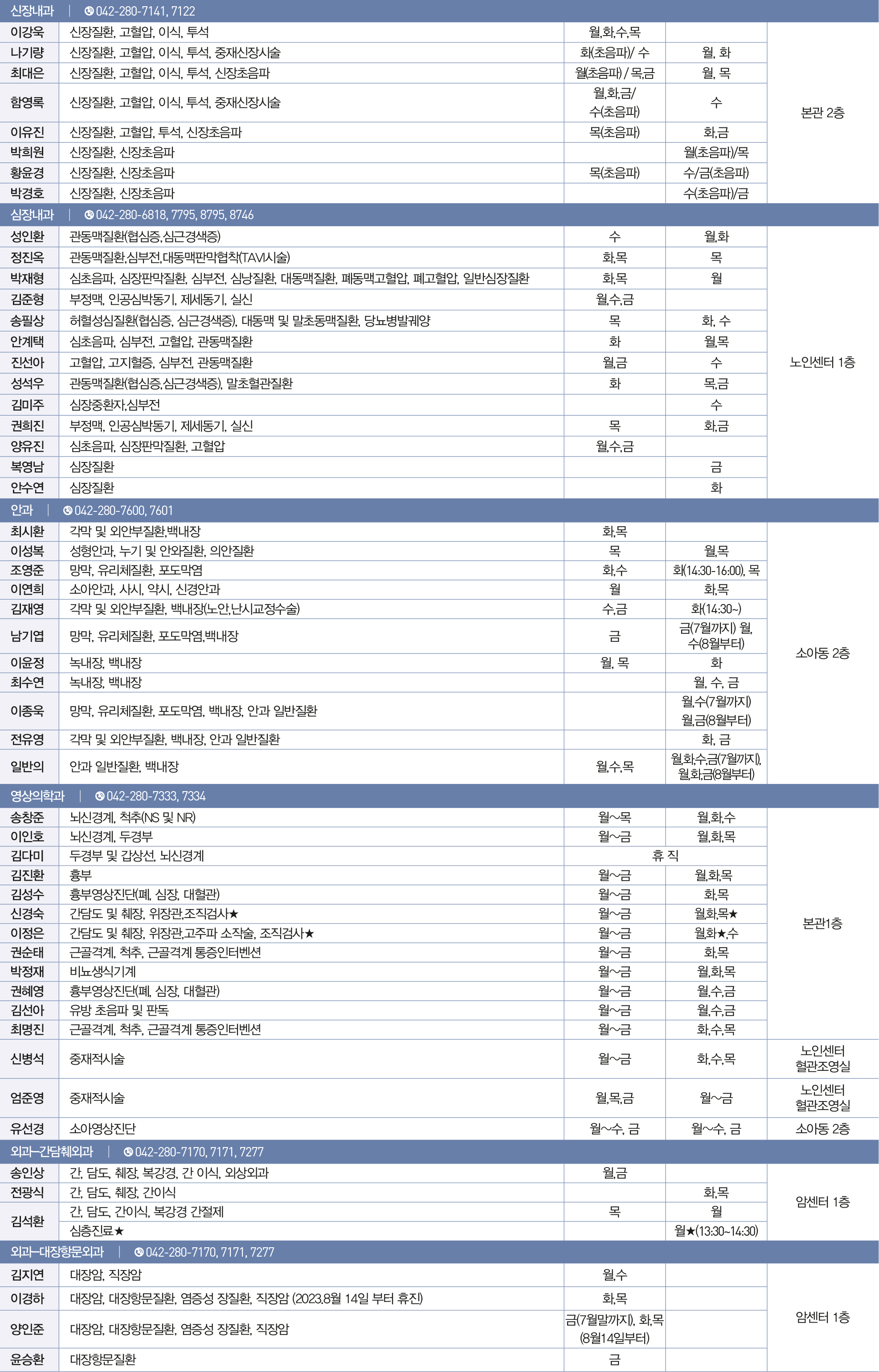Image resolution: width=879 pixels, height=1372 pixels.
Task: Click the 본관 2층 location cell
Action: (822, 113)
